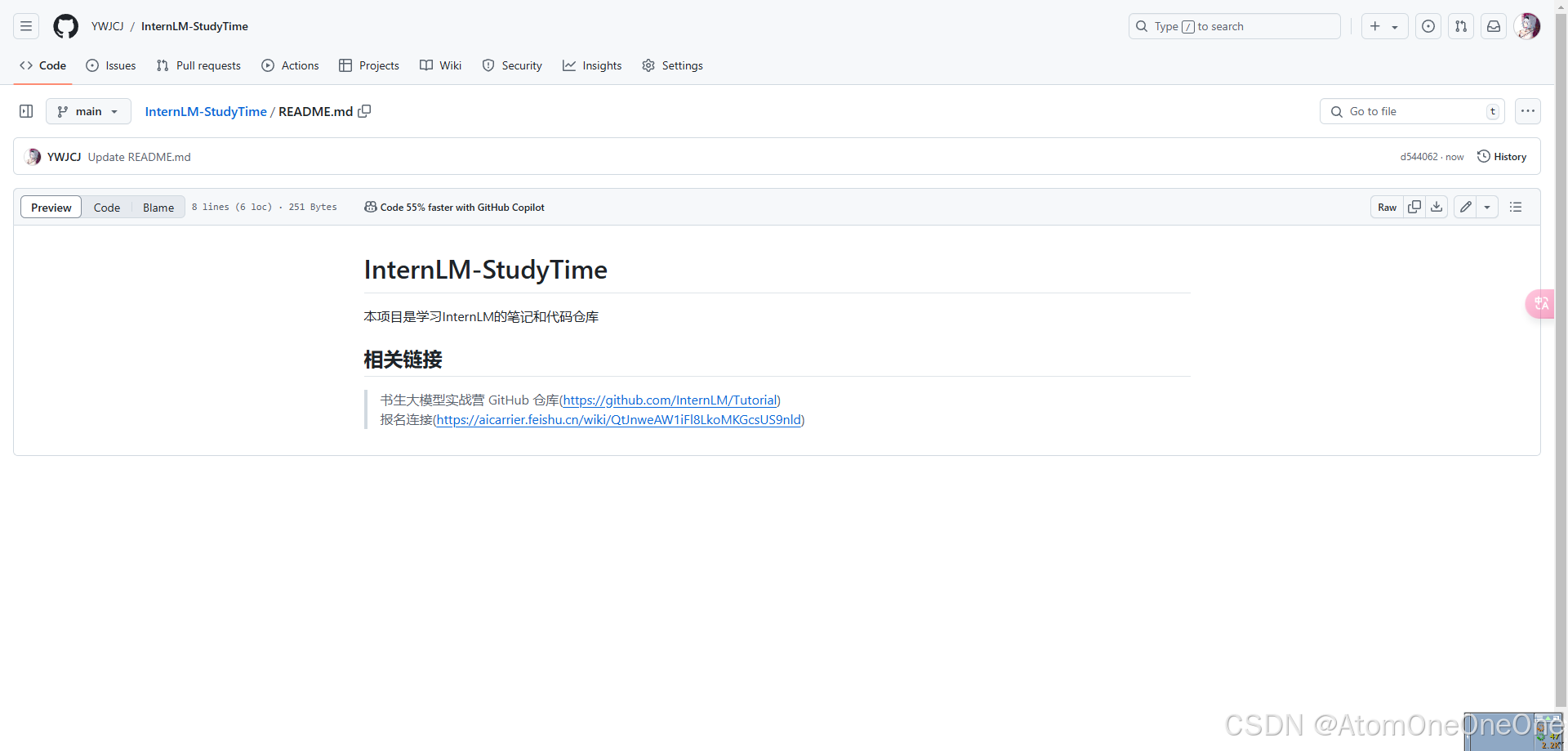Open pull requests icon in top header
The width and height of the screenshot is (1568, 751).
(1461, 26)
